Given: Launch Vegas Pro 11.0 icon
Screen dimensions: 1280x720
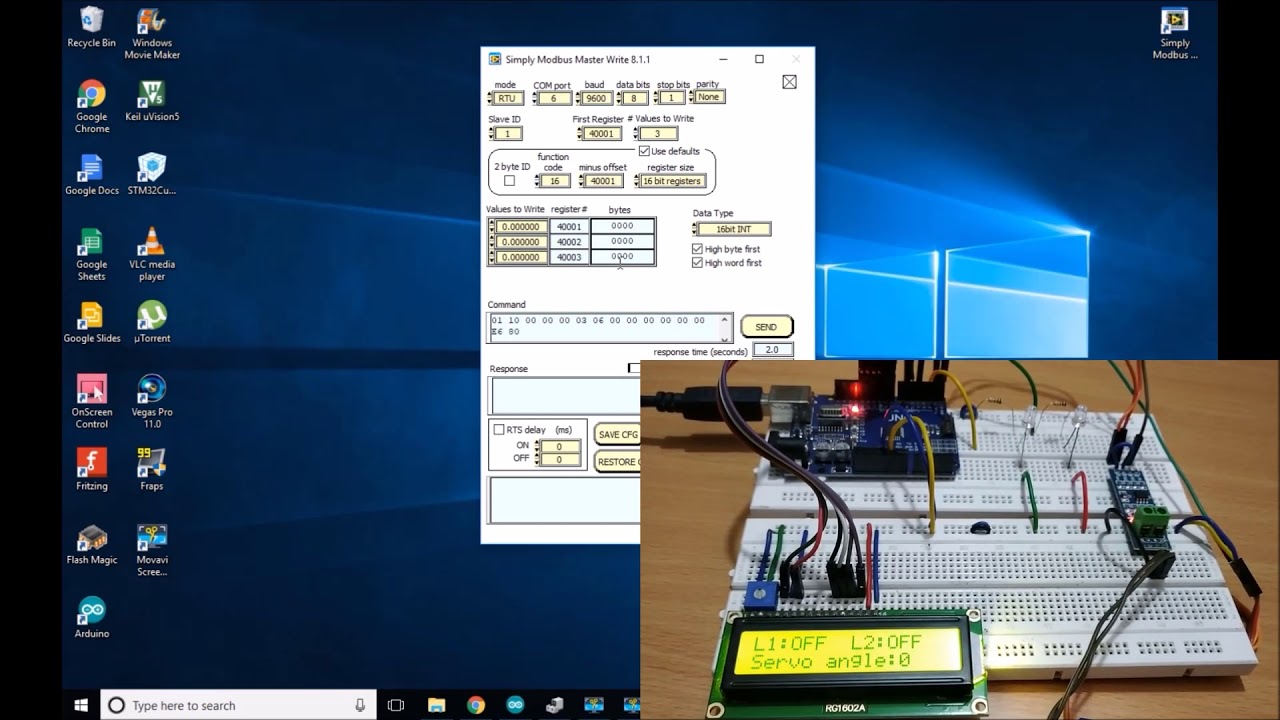Looking at the screenshot, I should pyautogui.click(x=152, y=402).
